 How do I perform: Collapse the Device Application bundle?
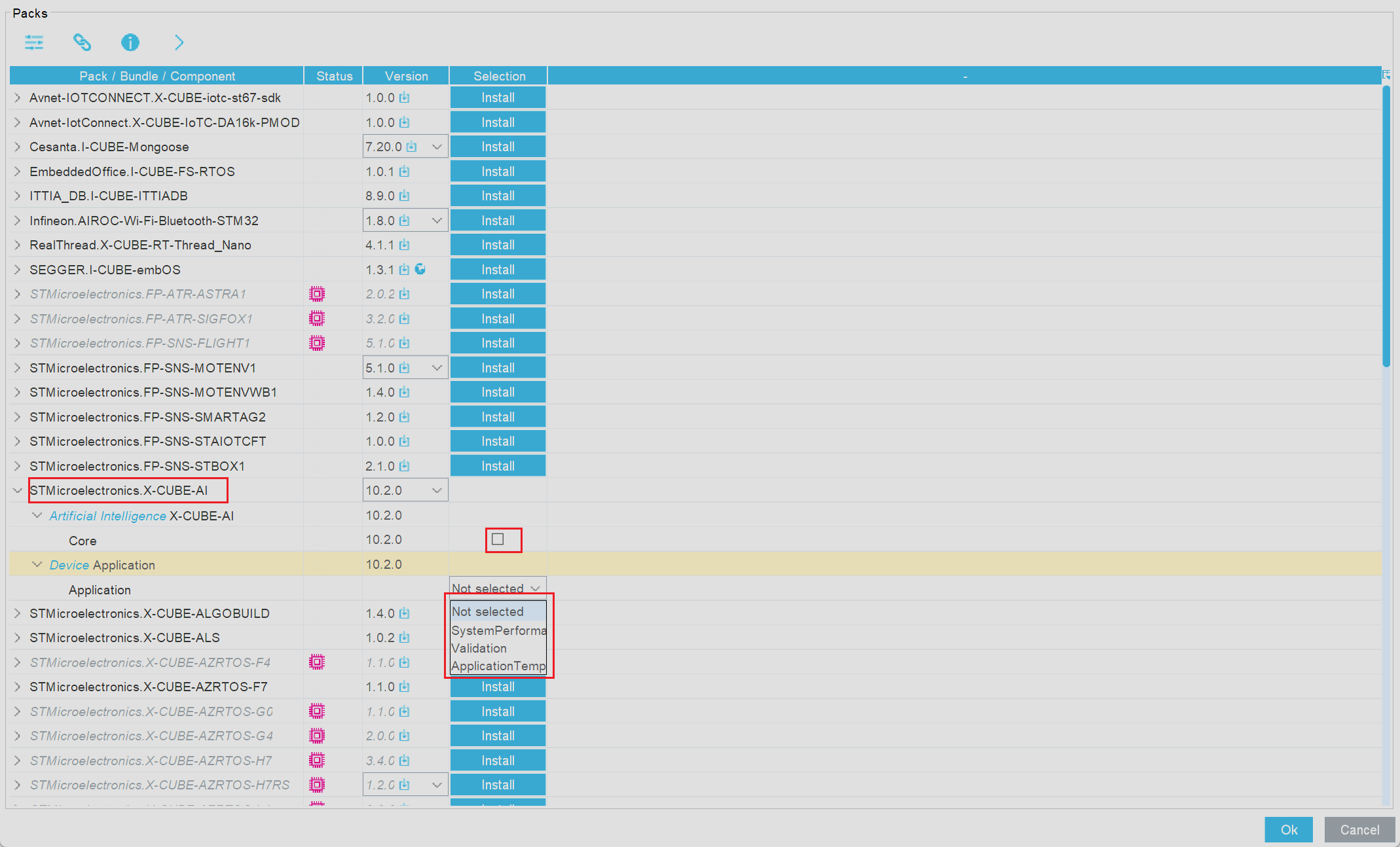[x=37, y=564]
